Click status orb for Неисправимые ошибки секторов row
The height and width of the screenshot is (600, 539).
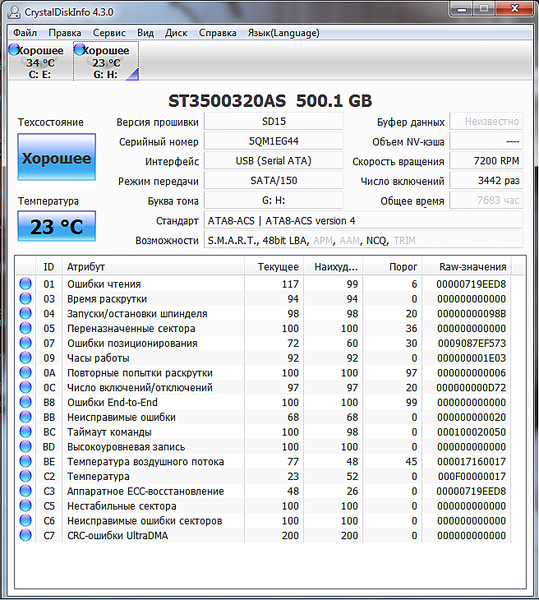pos(26,521)
